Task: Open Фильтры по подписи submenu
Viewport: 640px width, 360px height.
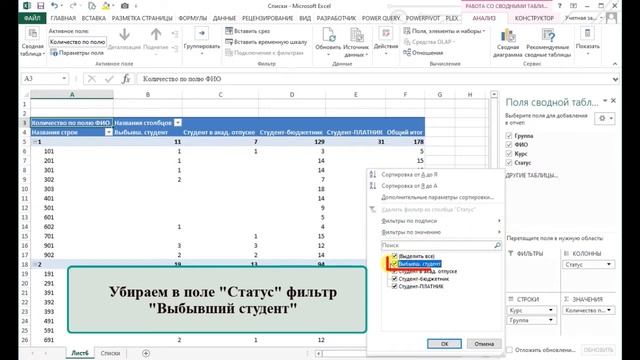Action: tap(409, 221)
